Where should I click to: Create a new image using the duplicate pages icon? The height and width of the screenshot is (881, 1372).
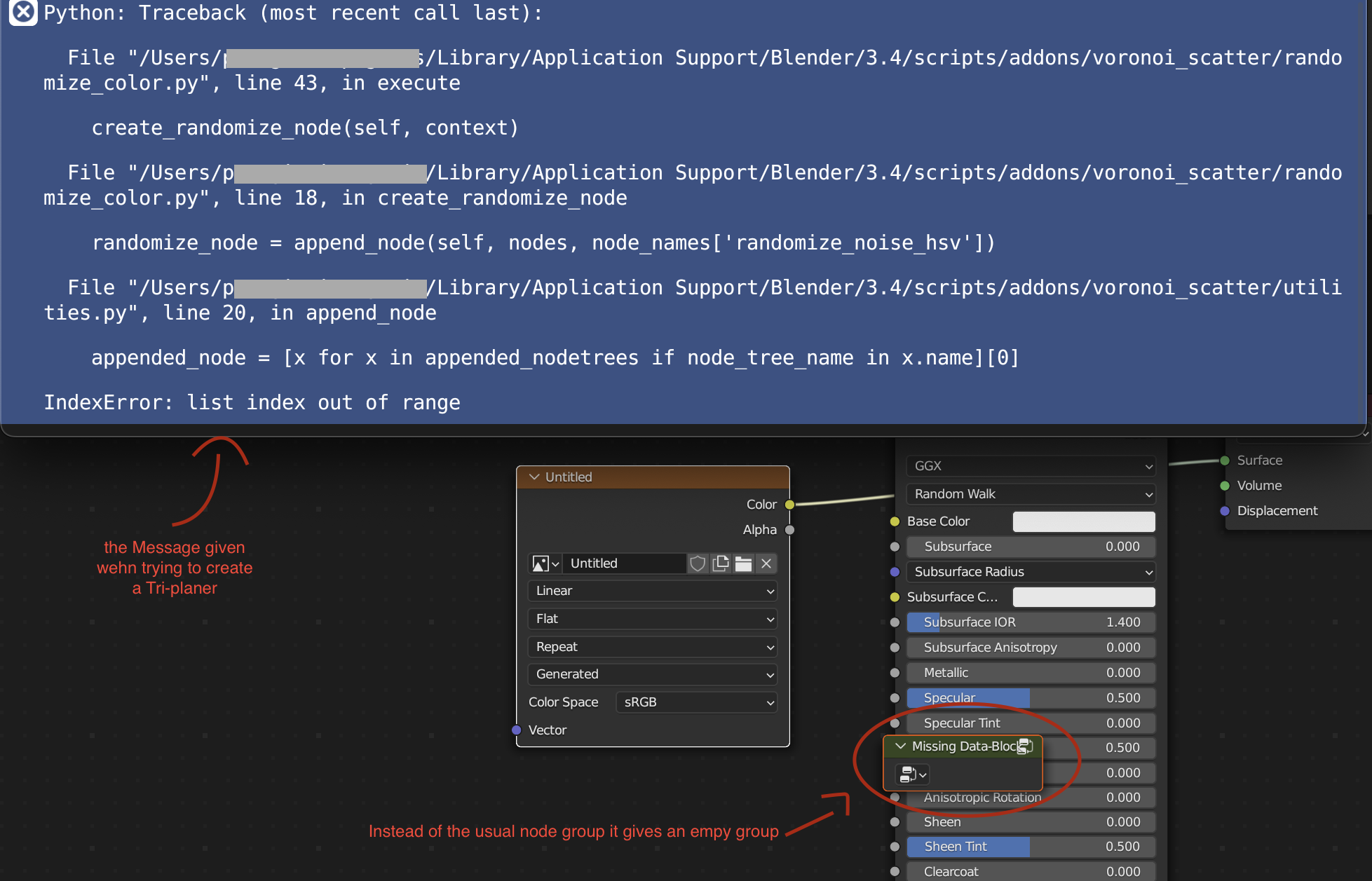tap(721, 564)
